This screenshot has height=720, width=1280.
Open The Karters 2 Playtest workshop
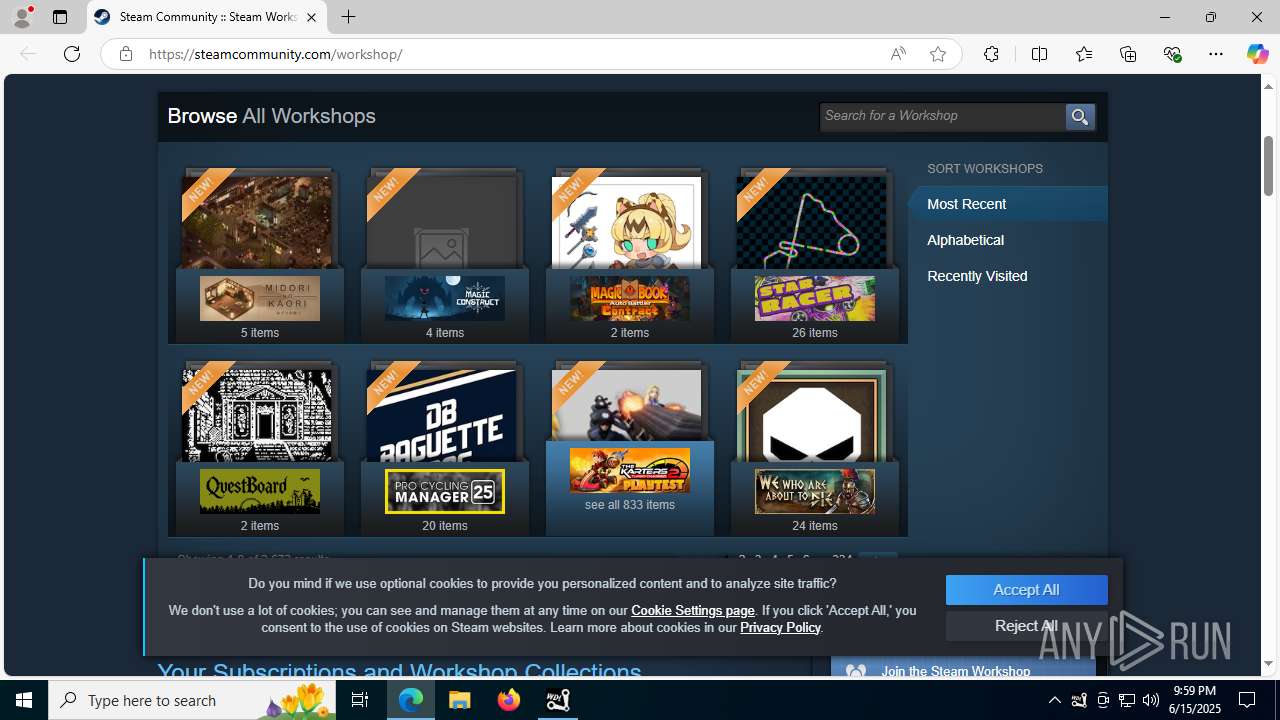pyautogui.click(x=630, y=470)
